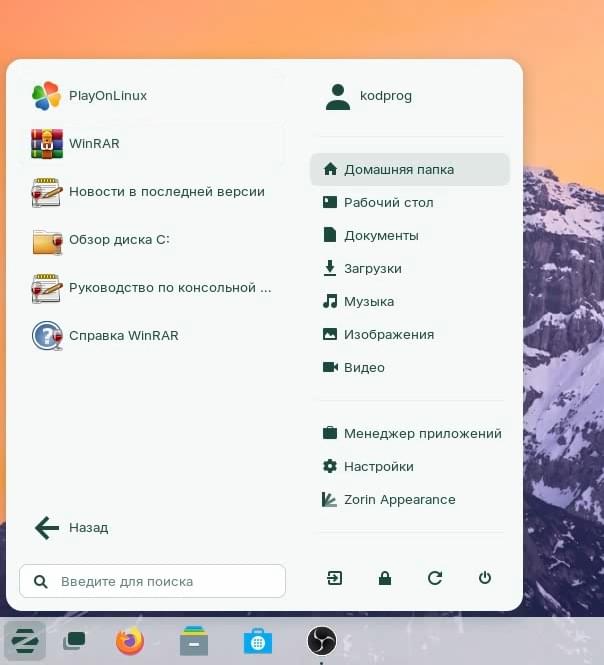
Task: Open the Software store taskbar icon
Action: coord(257,641)
